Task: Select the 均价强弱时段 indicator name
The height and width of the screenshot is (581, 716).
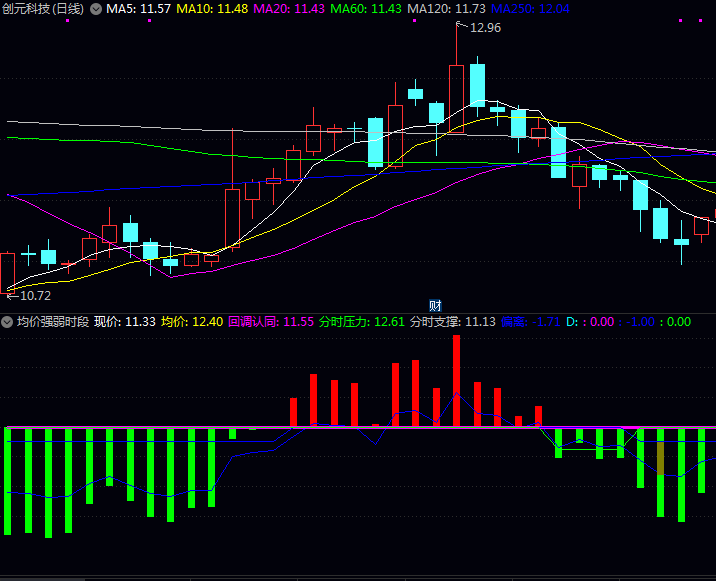Action: pos(53,322)
